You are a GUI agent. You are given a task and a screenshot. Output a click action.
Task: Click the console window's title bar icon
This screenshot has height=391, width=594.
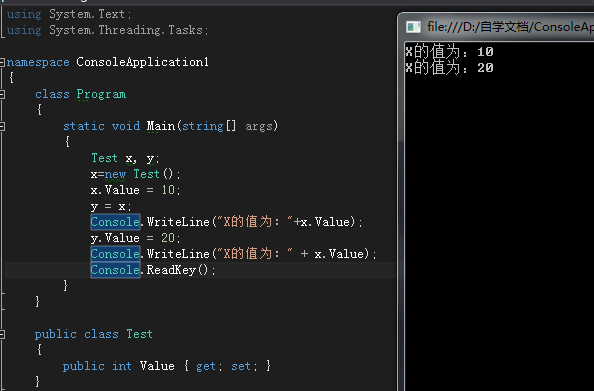[x=413, y=27]
